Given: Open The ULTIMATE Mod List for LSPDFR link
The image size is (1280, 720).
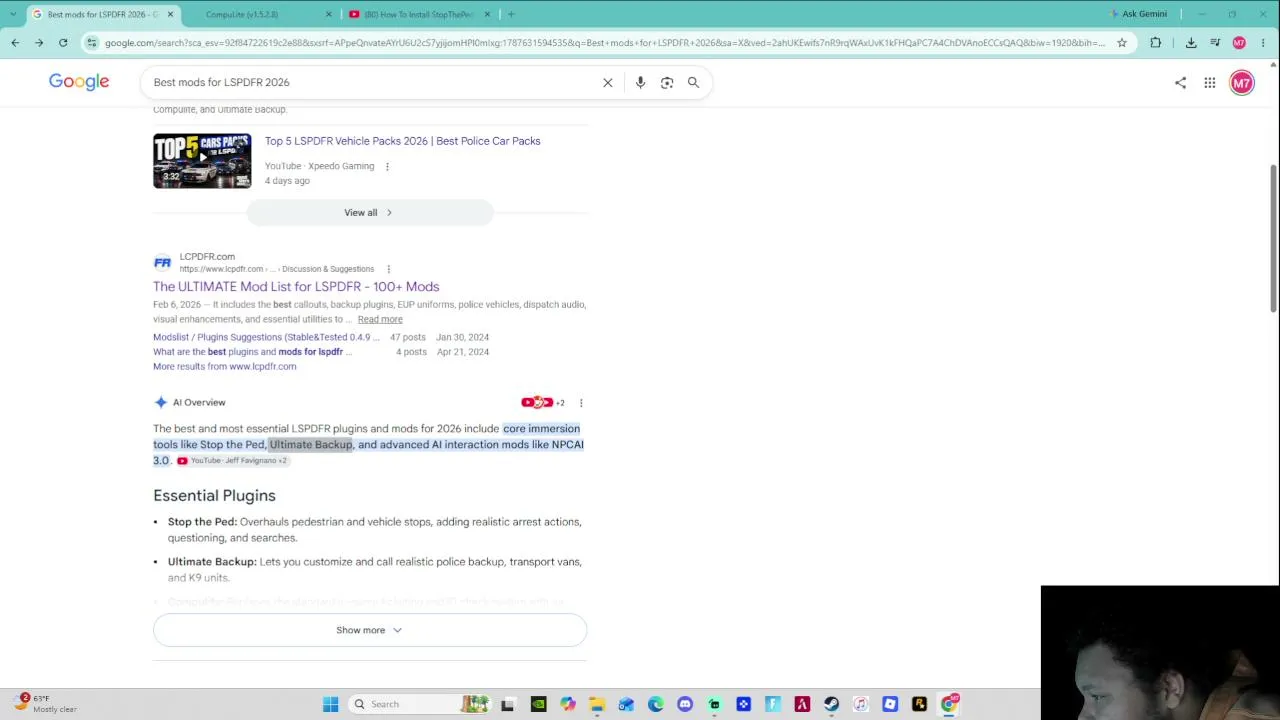Looking at the screenshot, I should coord(296,286).
